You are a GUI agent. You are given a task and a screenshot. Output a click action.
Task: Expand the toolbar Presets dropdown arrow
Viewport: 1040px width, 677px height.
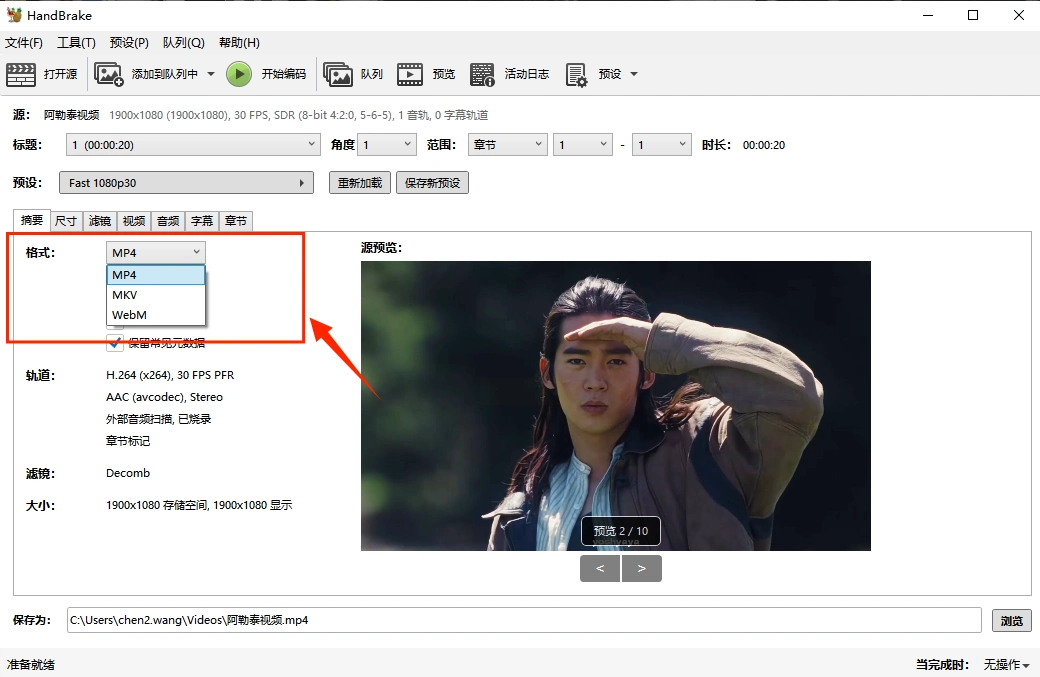point(633,74)
